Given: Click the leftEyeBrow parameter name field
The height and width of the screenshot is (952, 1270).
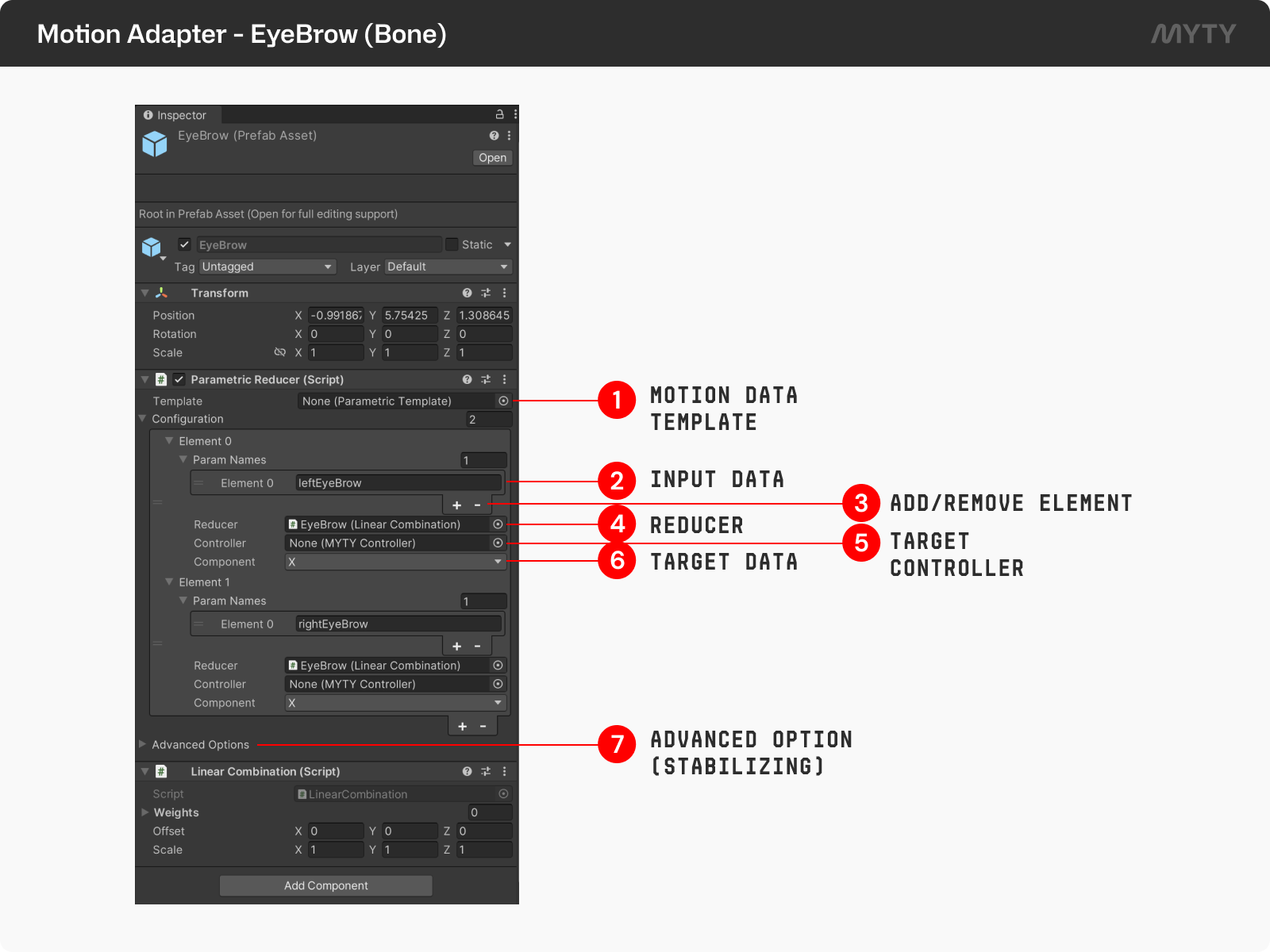Looking at the screenshot, I should point(398,482).
